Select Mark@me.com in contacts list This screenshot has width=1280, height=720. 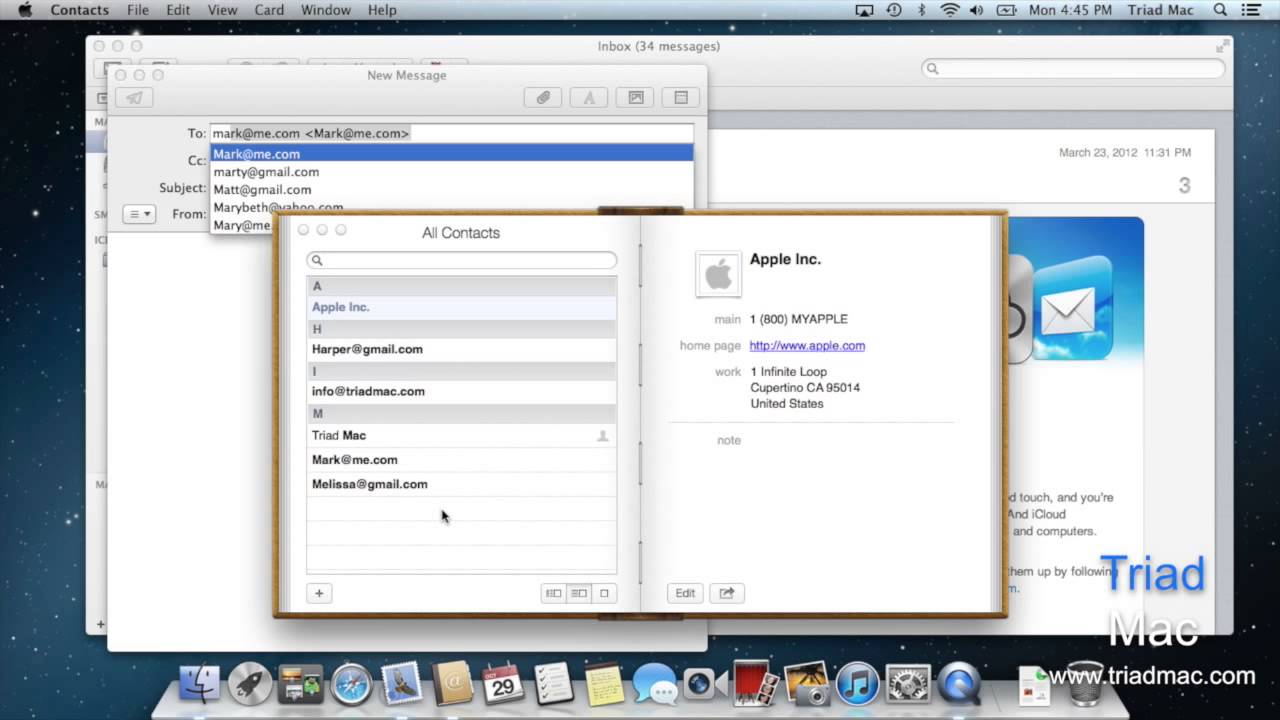coord(461,460)
